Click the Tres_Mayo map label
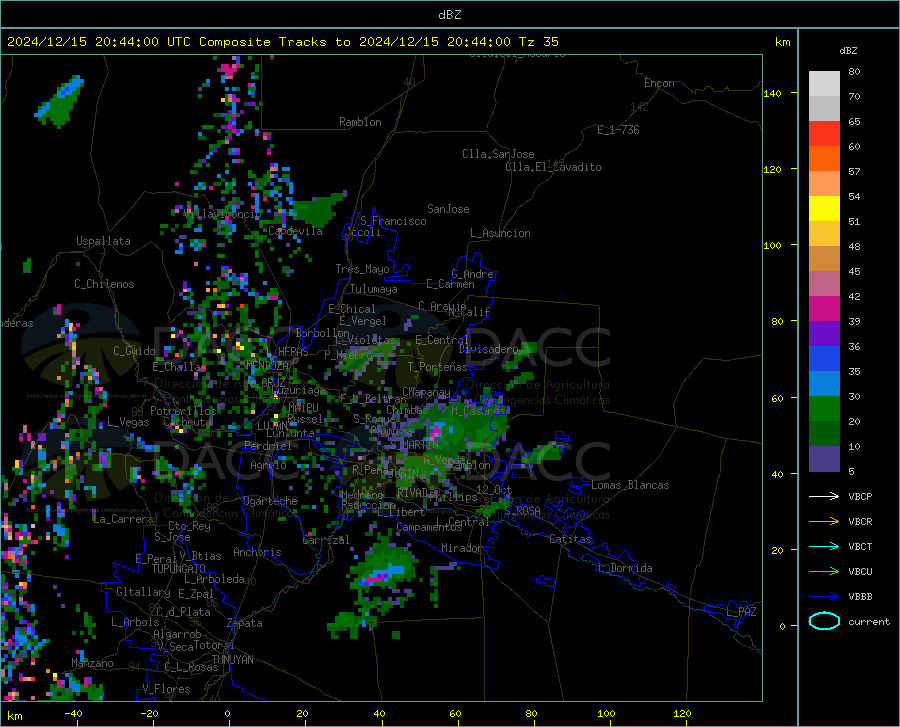 tap(362, 269)
